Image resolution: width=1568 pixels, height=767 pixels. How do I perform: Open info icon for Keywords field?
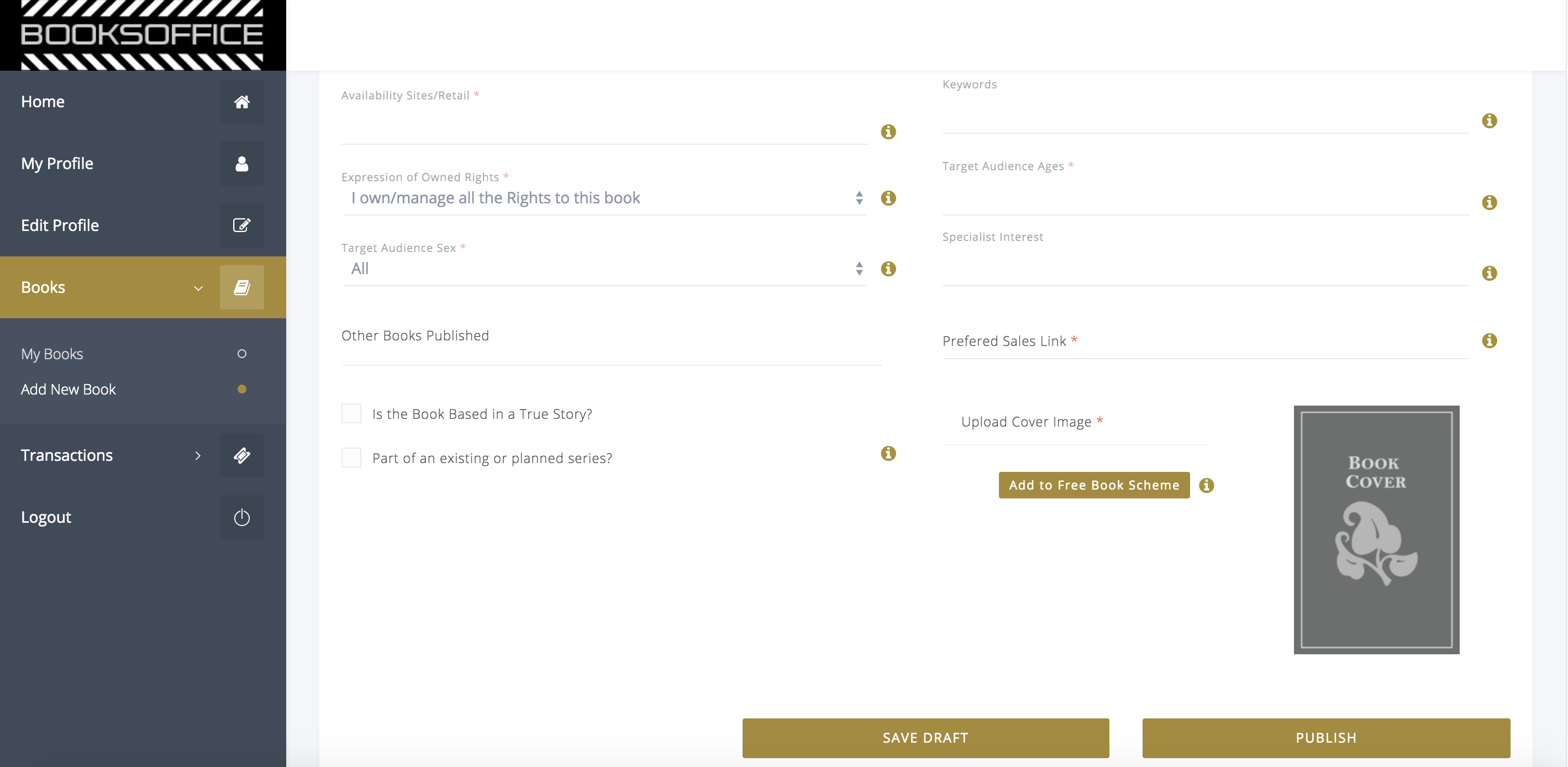pos(1490,120)
